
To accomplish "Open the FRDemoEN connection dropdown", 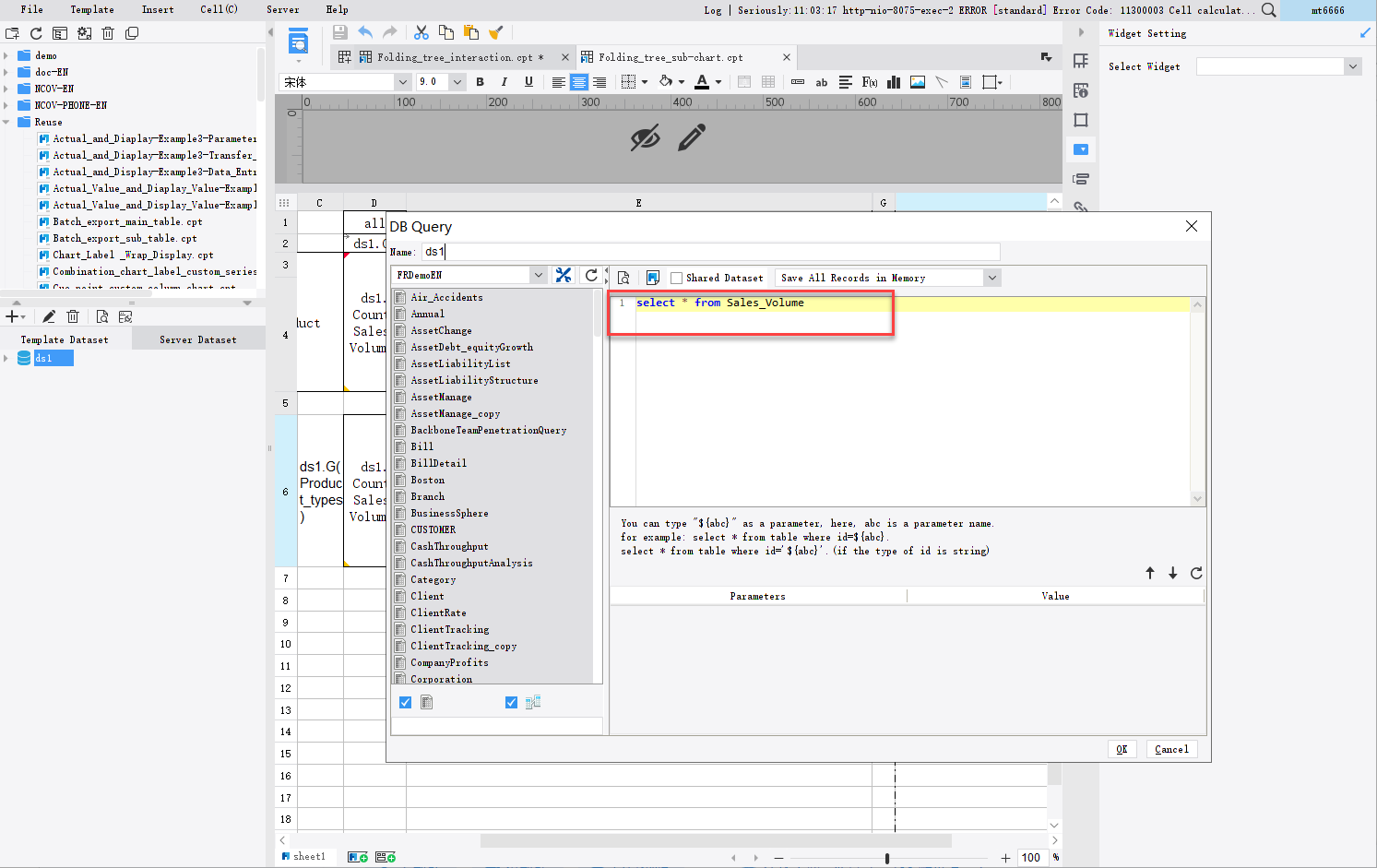I will coord(538,275).
